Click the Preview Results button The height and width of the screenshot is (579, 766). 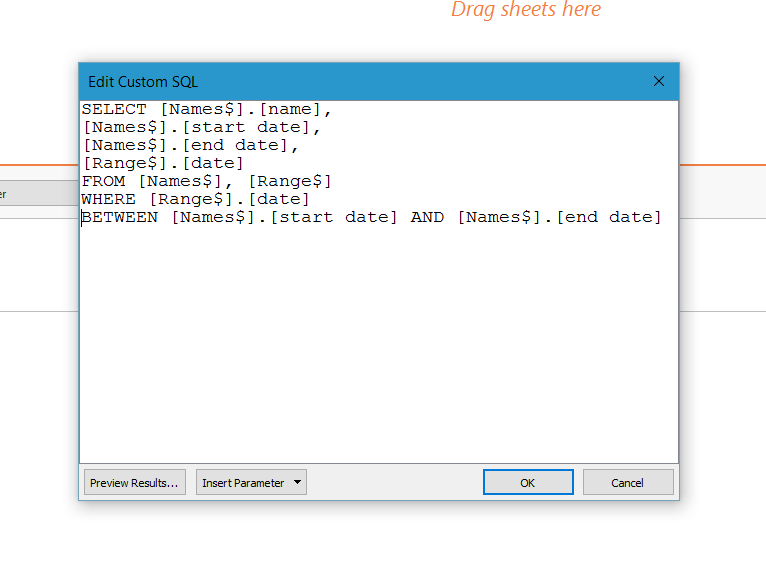135,482
